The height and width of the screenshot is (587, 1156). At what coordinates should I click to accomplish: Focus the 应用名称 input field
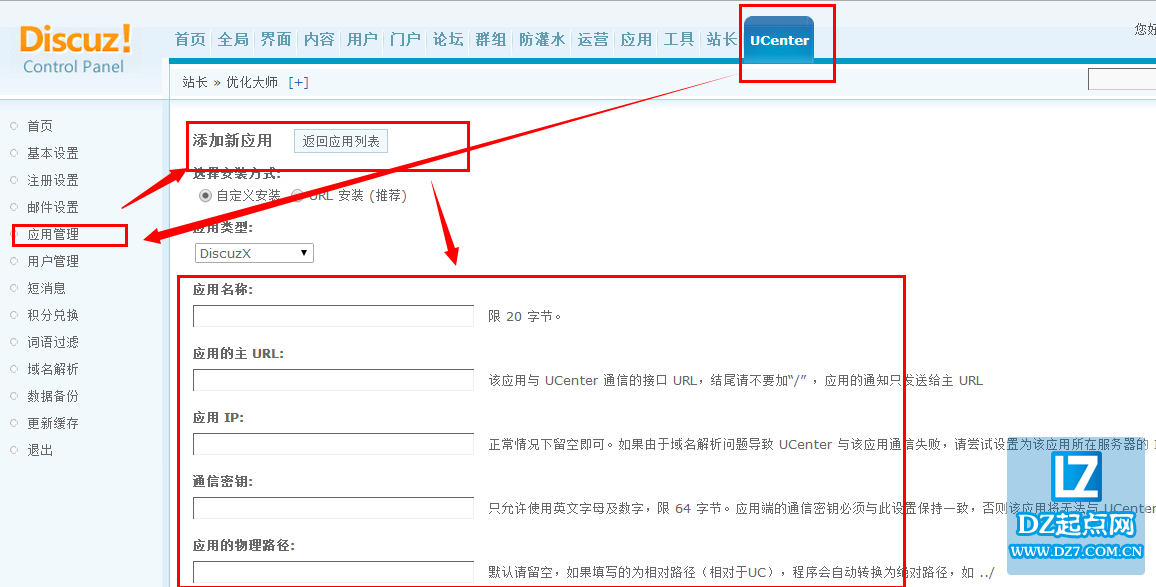click(333, 316)
